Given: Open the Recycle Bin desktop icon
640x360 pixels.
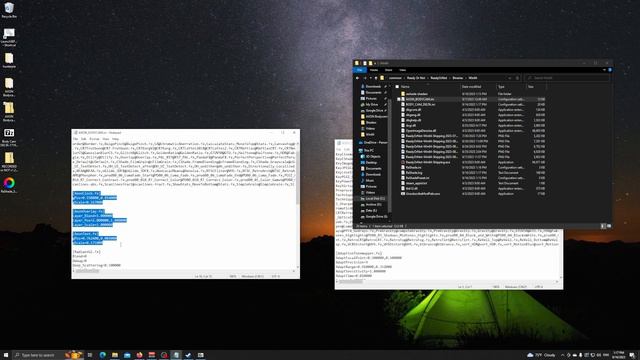Looking at the screenshot, I should 9,10.
